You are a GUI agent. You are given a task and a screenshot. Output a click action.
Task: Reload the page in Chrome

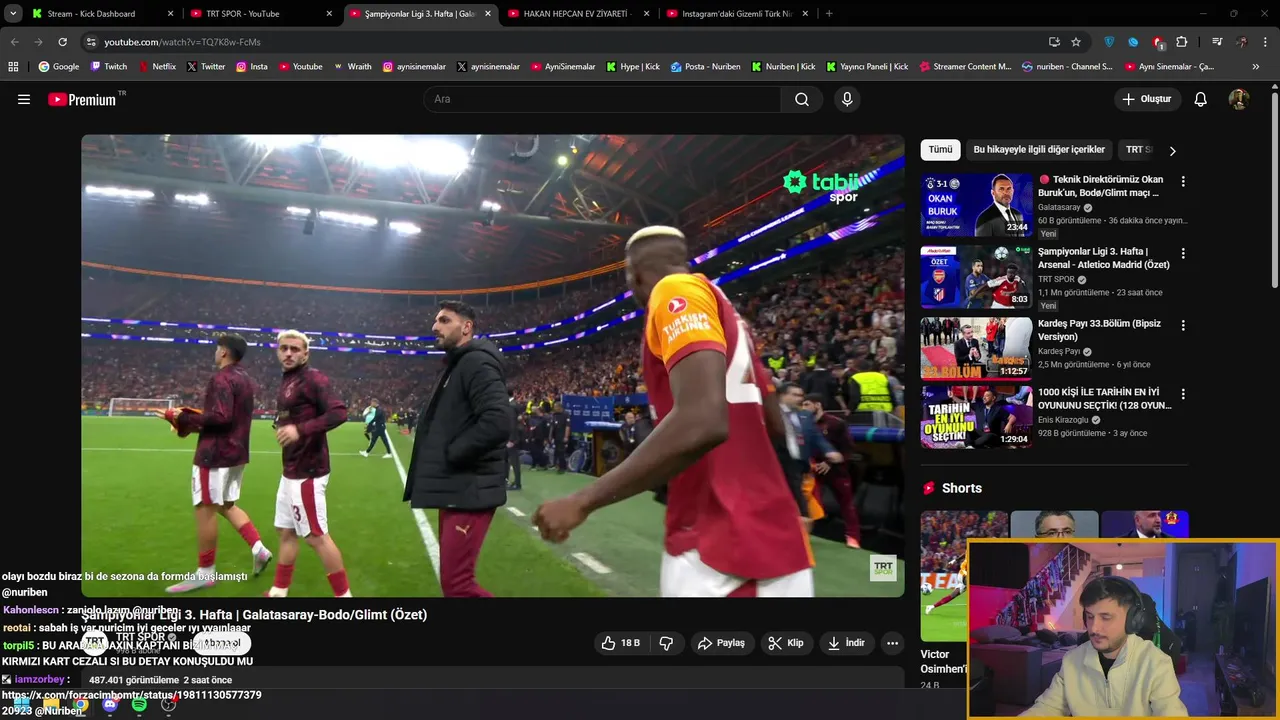coord(62,42)
